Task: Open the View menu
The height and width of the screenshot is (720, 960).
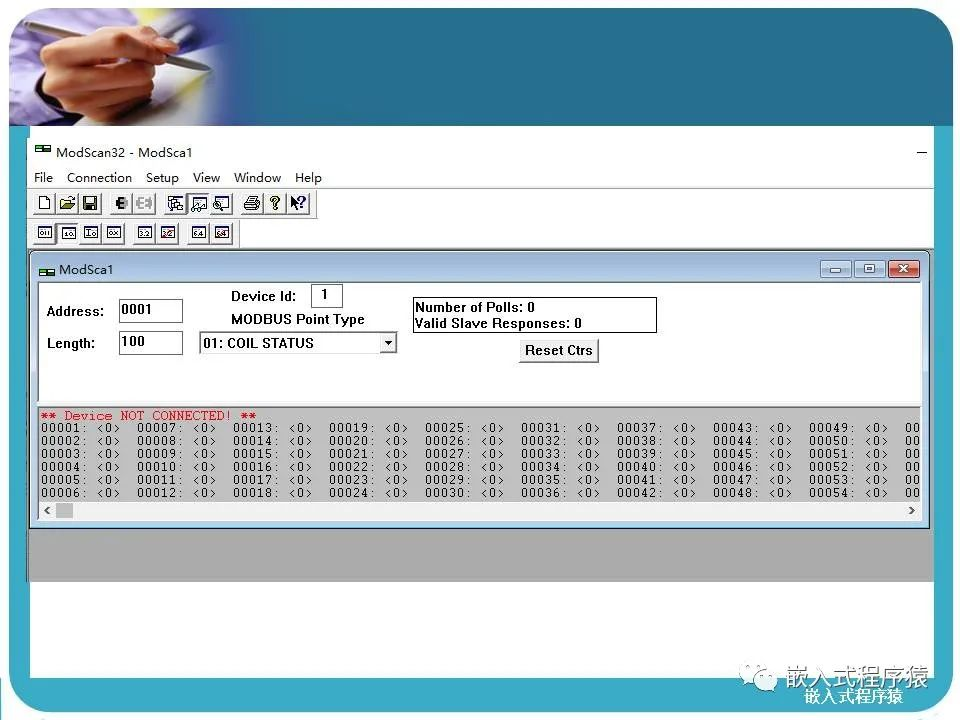Action: click(x=206, y=178)
